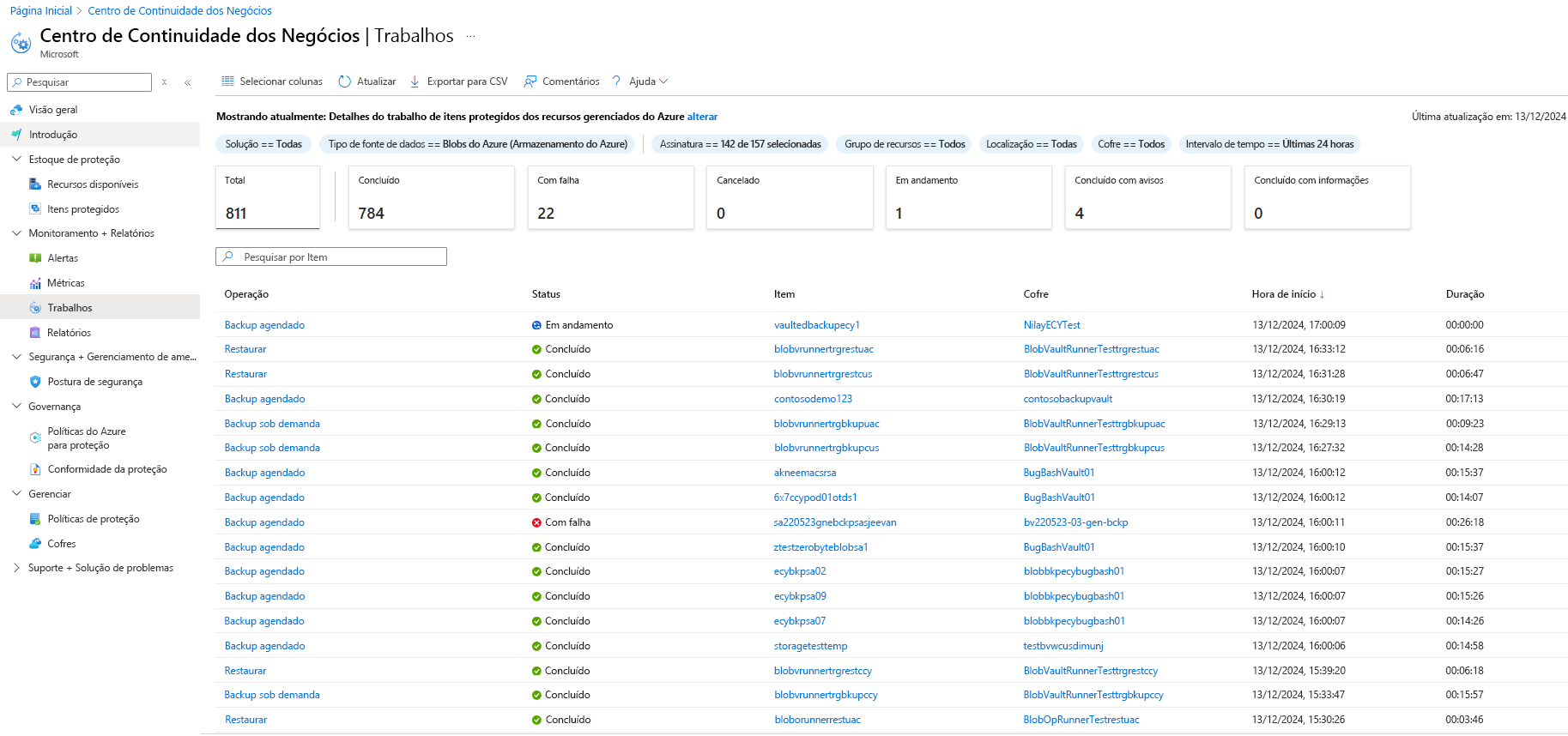Click the Relatórios sidebar icon
The image size is (1568, 736).
[x=35, y=333]
